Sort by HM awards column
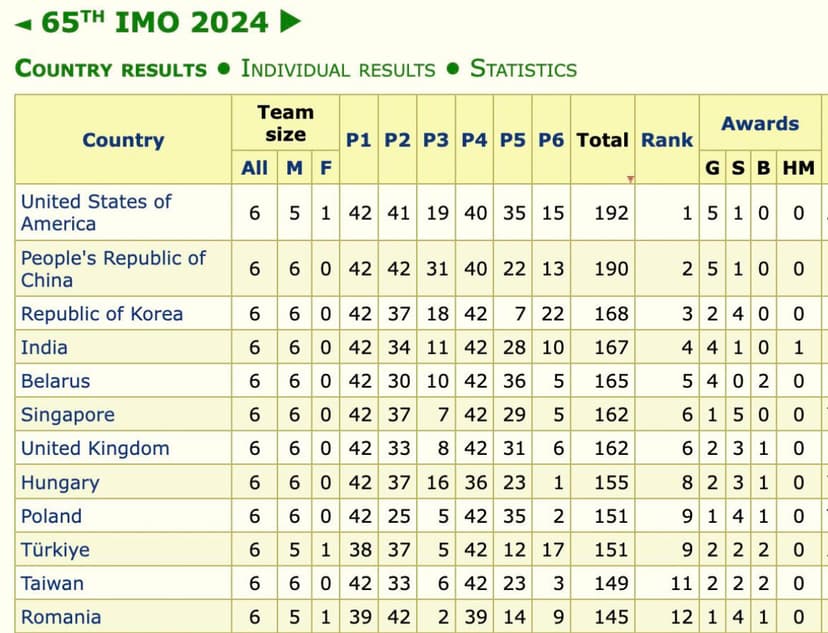The width and height of the screenshot is (828, 633). click(x=798, y=168)
